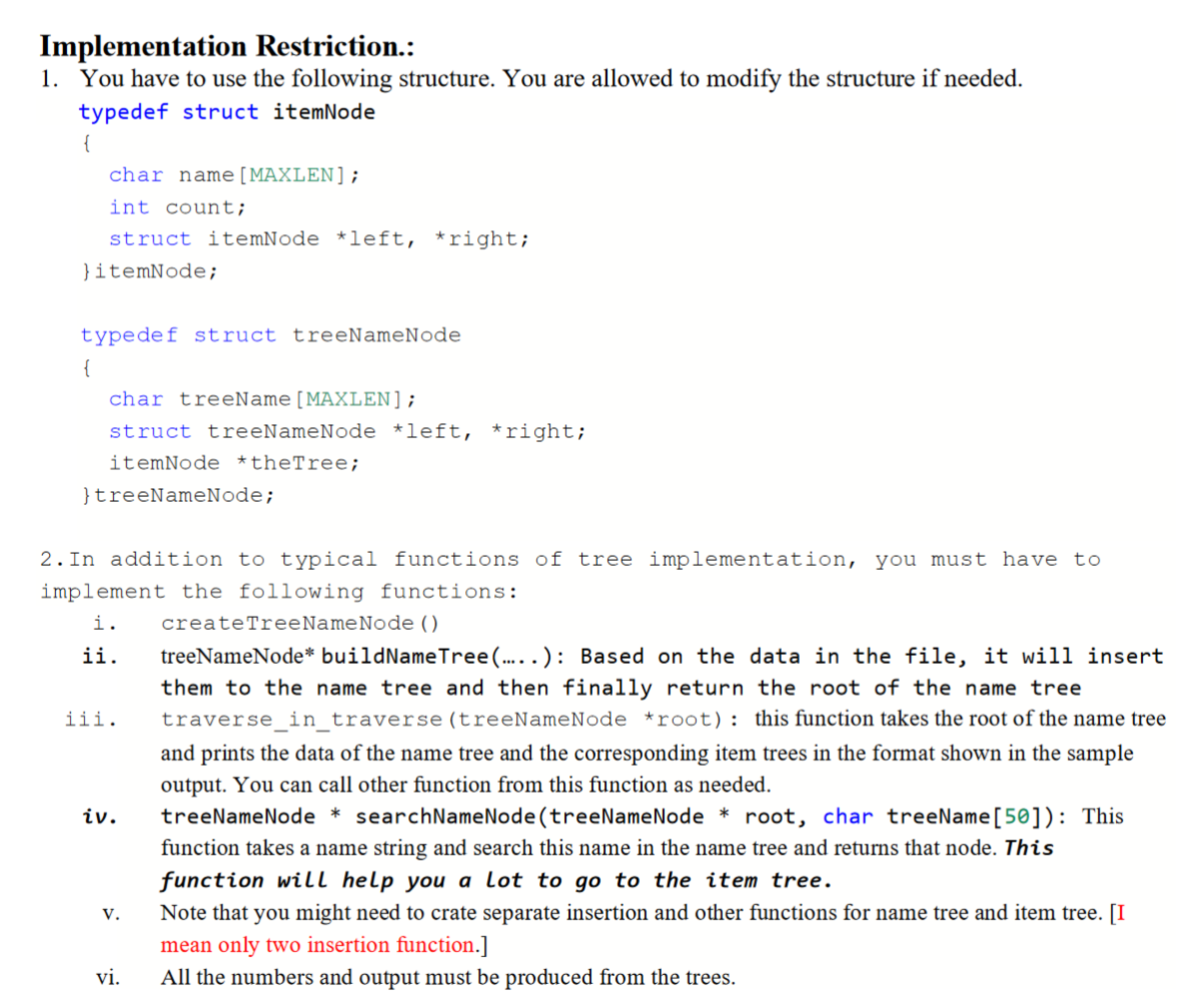Click the function name 'createTreeNameNode()'

click(300, 624)
